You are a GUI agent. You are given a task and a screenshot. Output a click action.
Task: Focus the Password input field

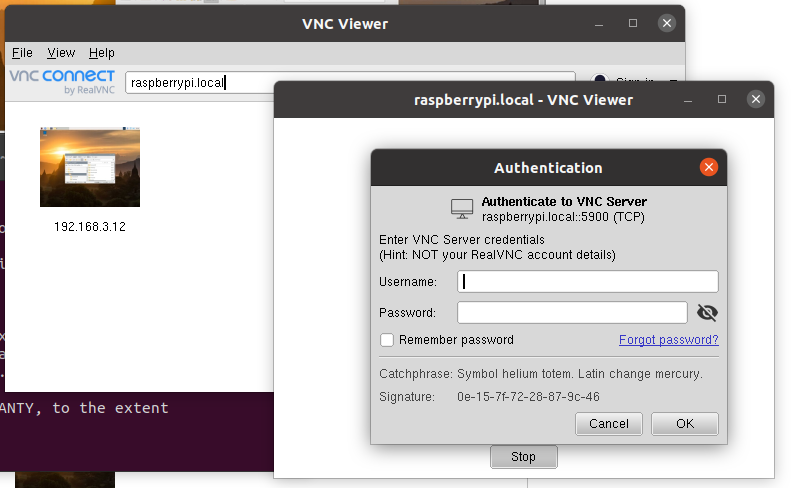[572, 312]
